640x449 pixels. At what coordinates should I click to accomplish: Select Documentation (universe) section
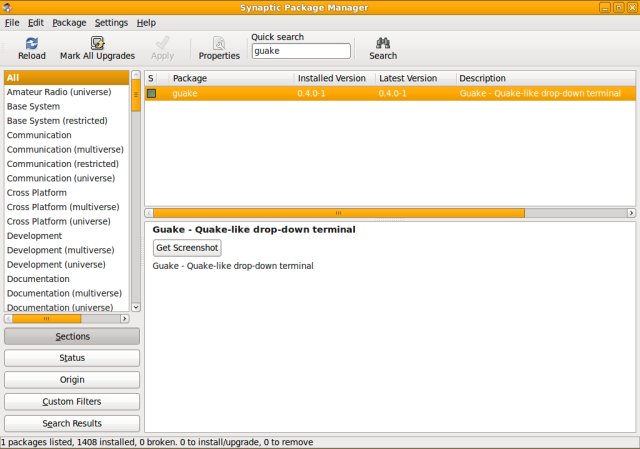(x=67, y=307)
